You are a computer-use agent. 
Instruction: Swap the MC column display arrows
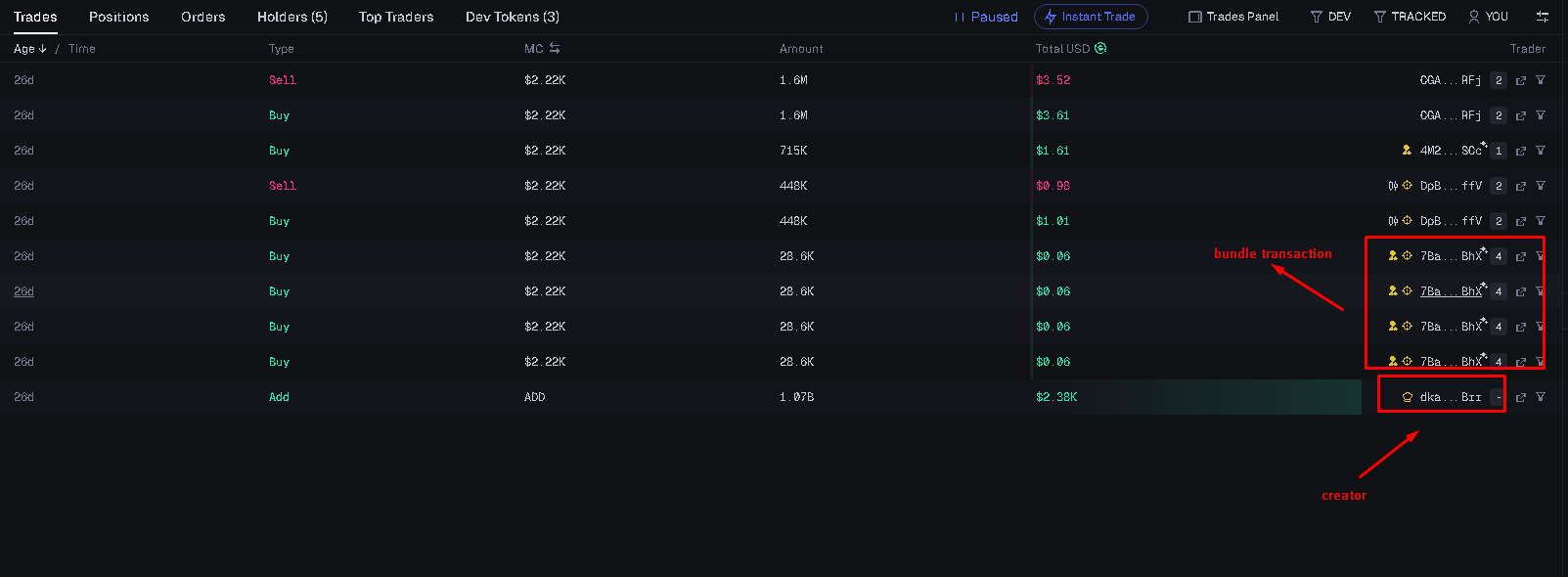[555, 48]
